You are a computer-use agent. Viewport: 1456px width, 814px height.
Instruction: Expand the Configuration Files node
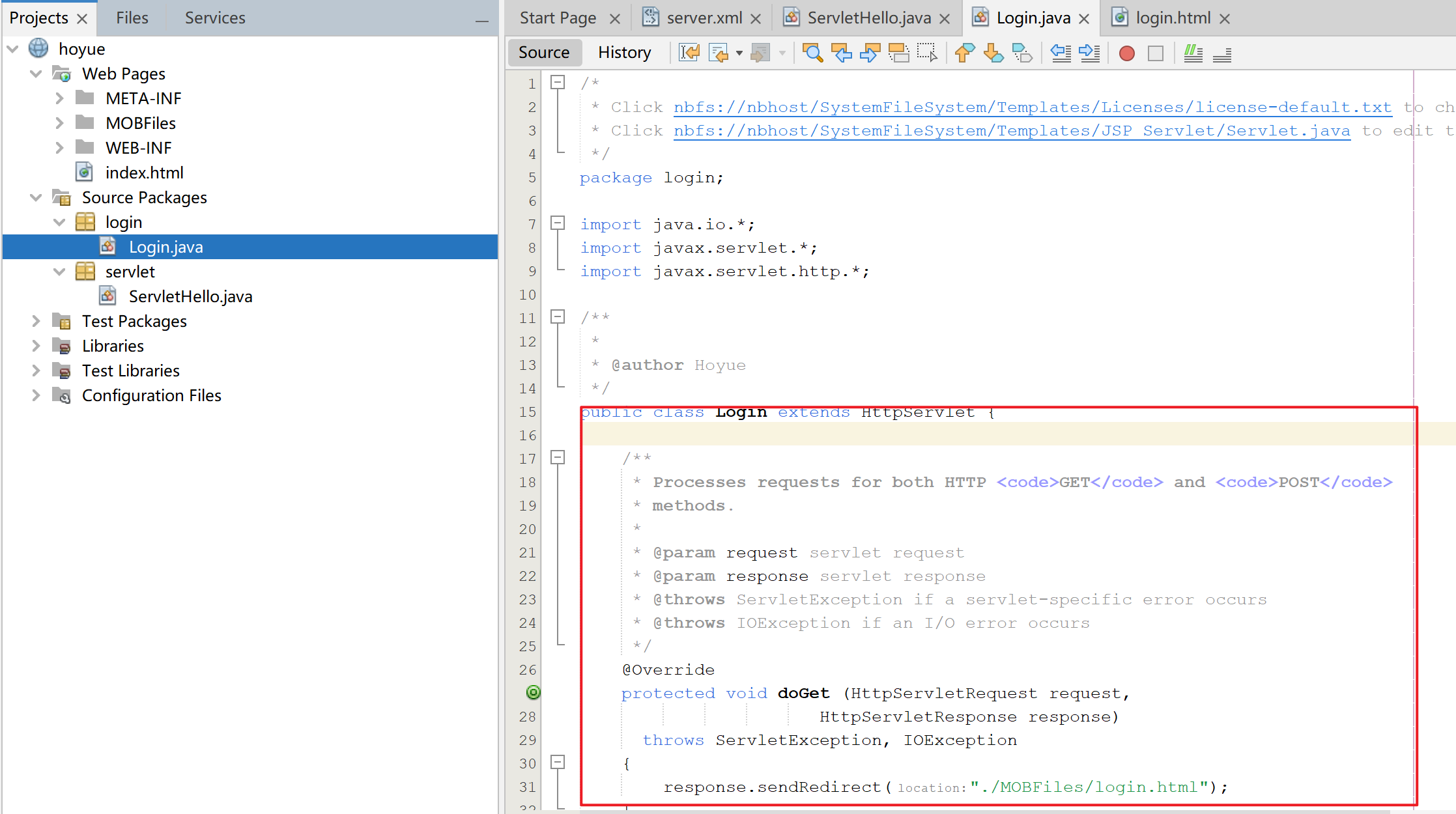point(36,395)
